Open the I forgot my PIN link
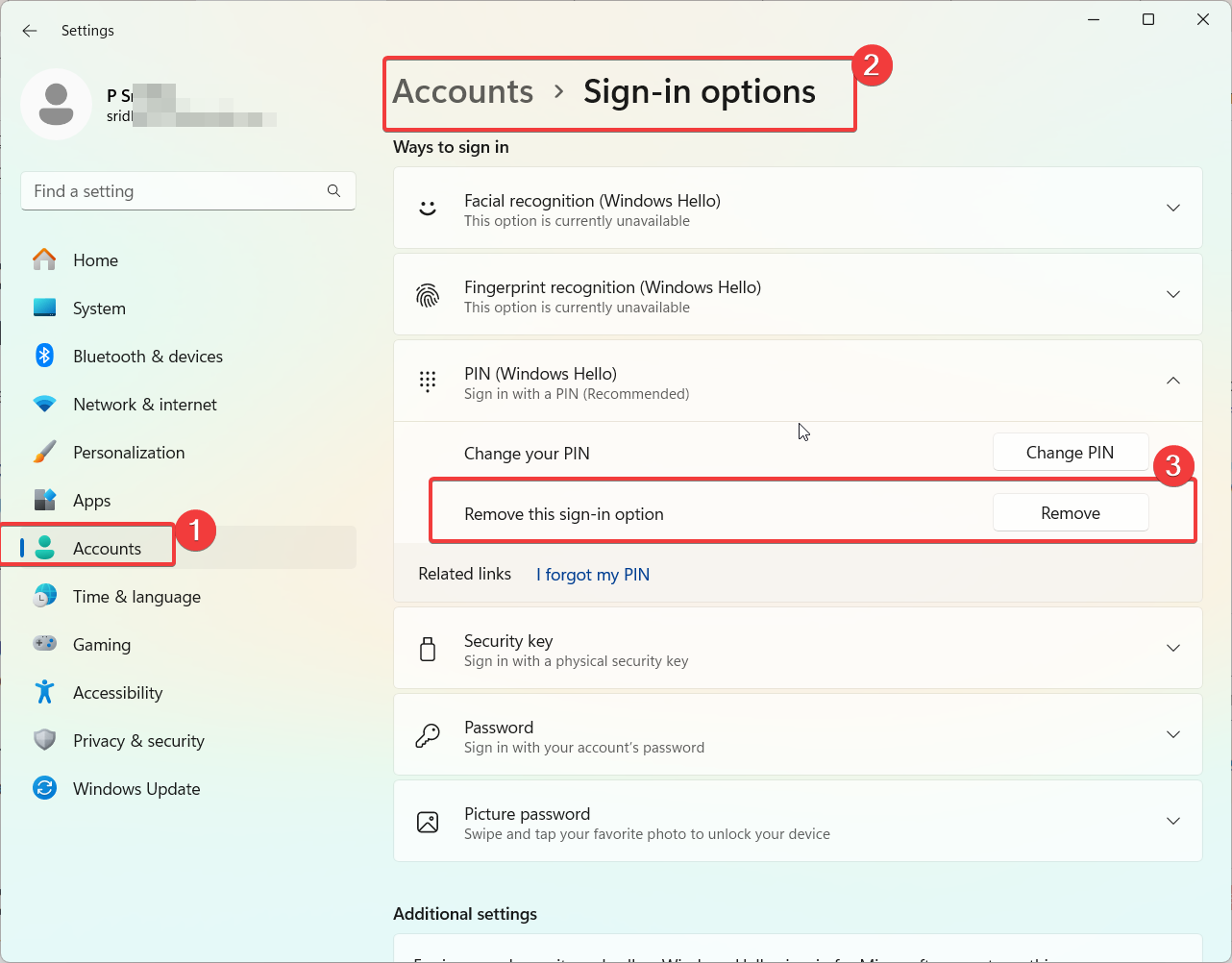 tap(592, 574)
